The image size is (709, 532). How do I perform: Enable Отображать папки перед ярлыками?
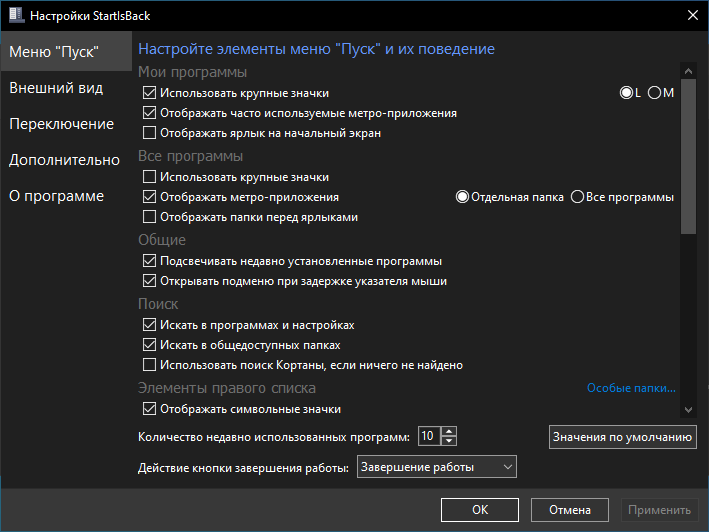click(x=149, y=217)
